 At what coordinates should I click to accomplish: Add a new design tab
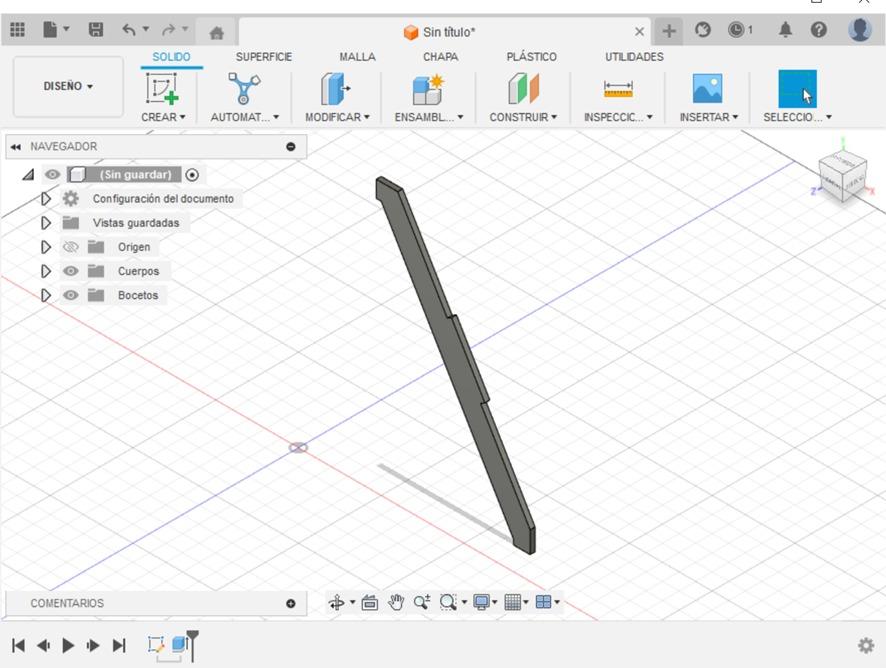(668, 31)
